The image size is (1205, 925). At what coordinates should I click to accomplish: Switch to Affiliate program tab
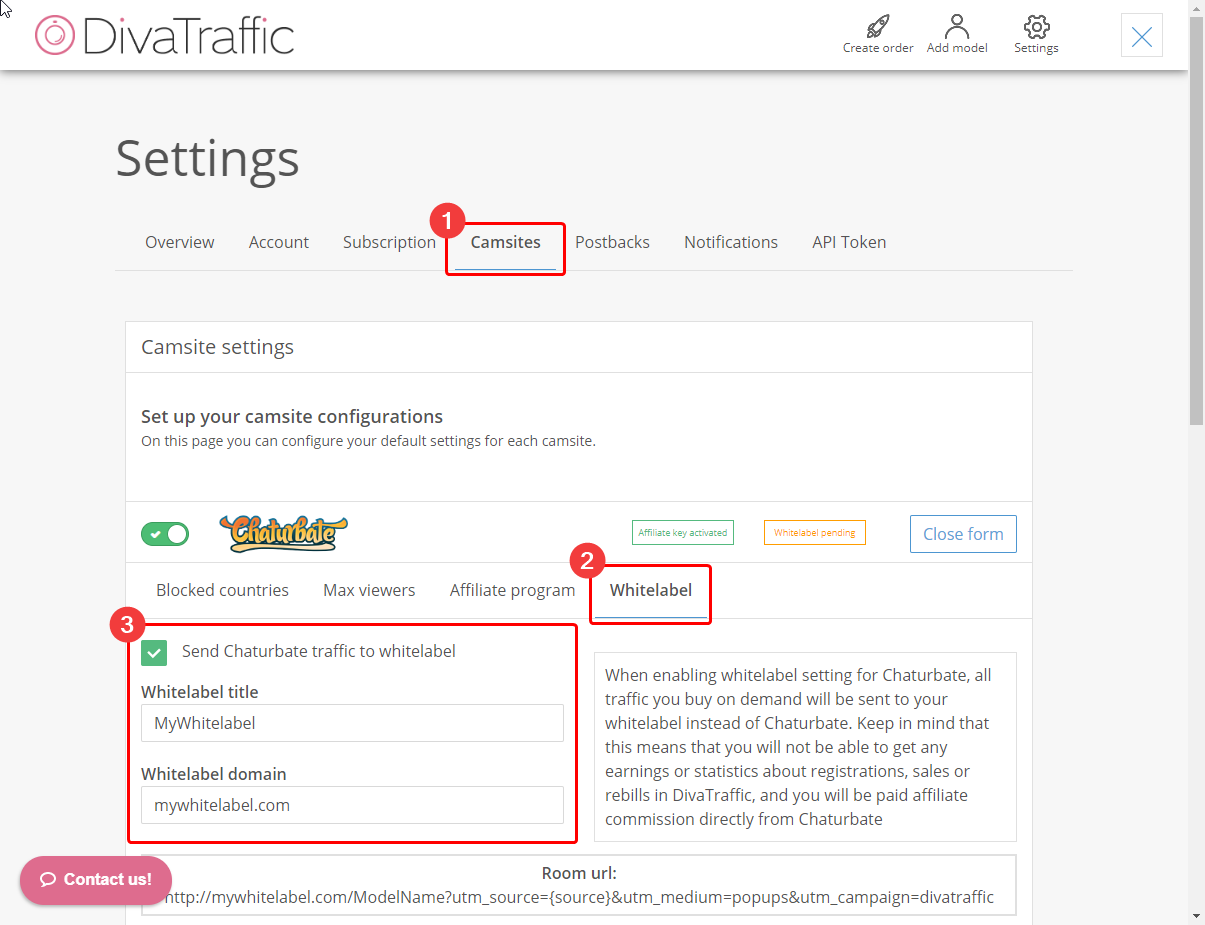pos(512,590)
